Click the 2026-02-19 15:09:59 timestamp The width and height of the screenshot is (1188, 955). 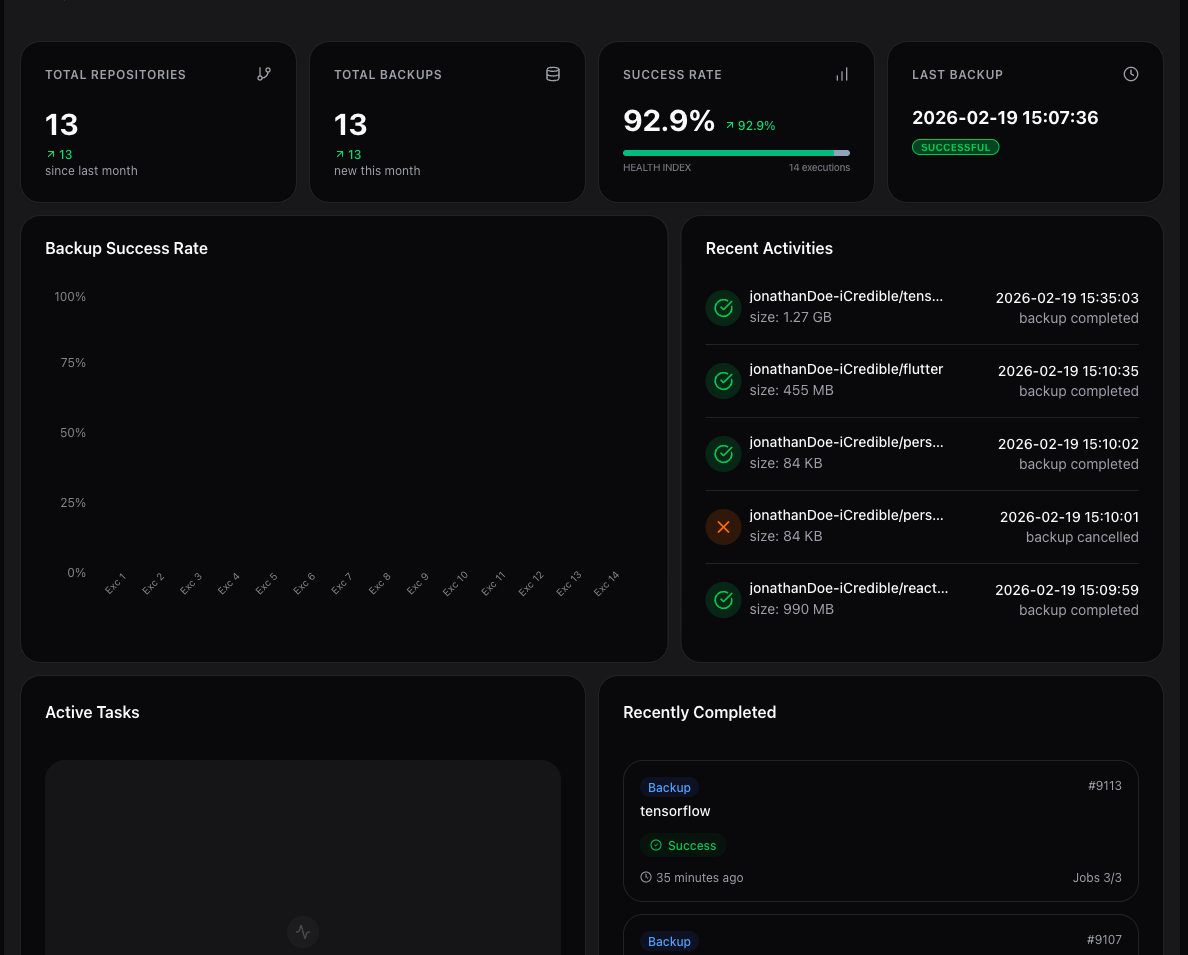1067,590
